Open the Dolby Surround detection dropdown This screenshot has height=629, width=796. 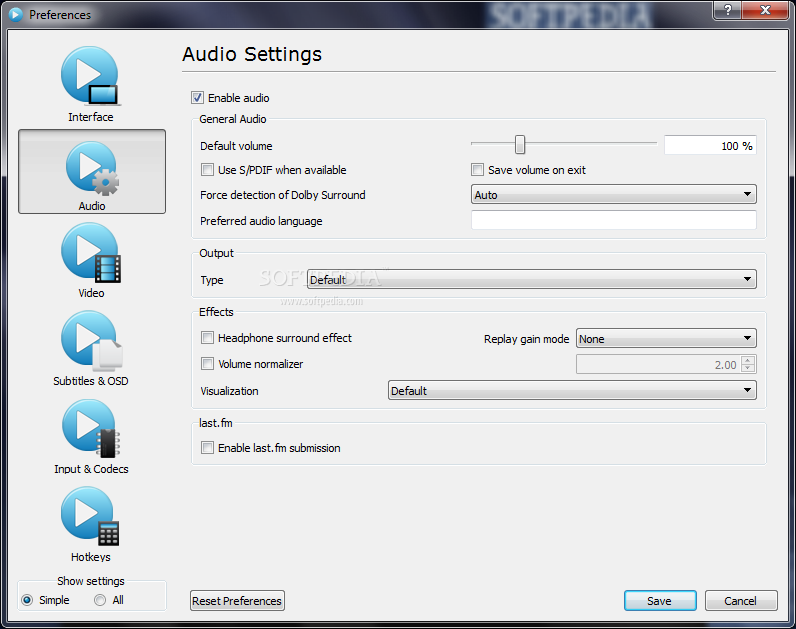tap(614, 194)
